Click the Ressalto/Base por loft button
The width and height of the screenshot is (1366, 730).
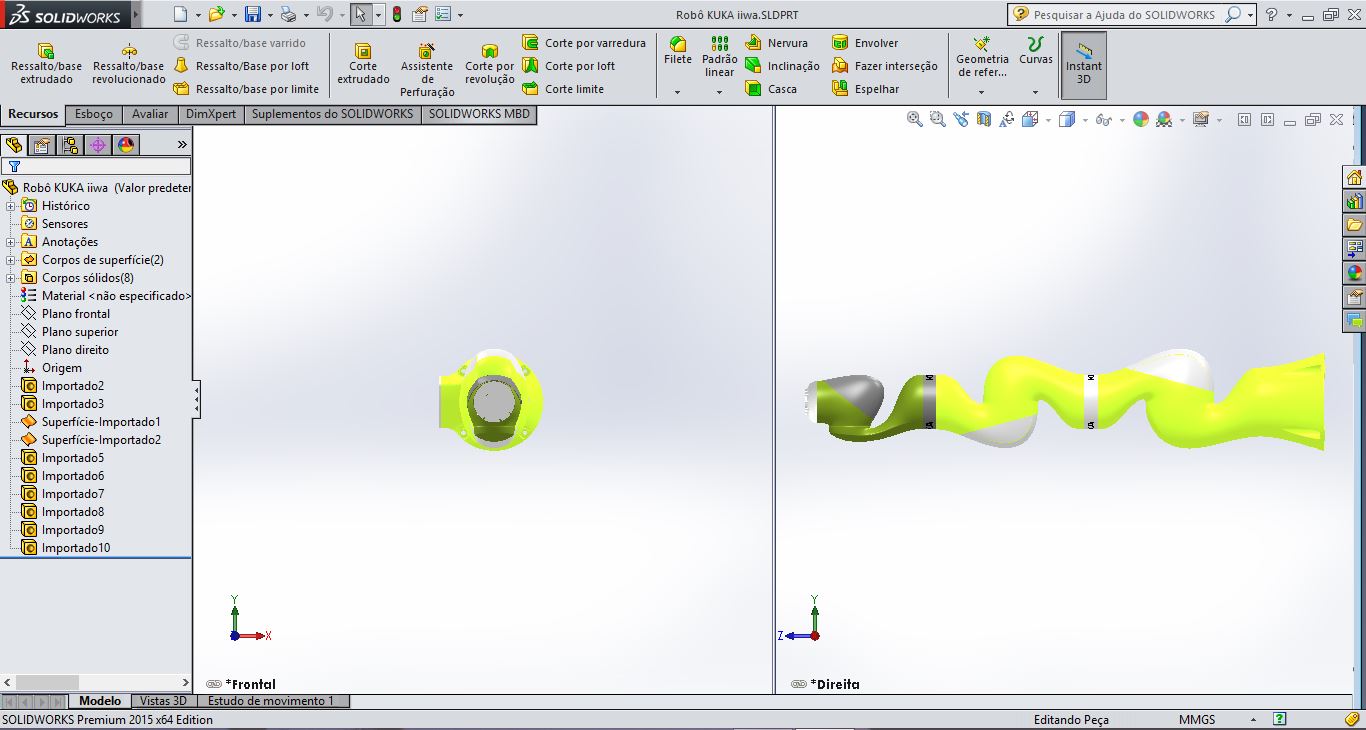point(241,66)
